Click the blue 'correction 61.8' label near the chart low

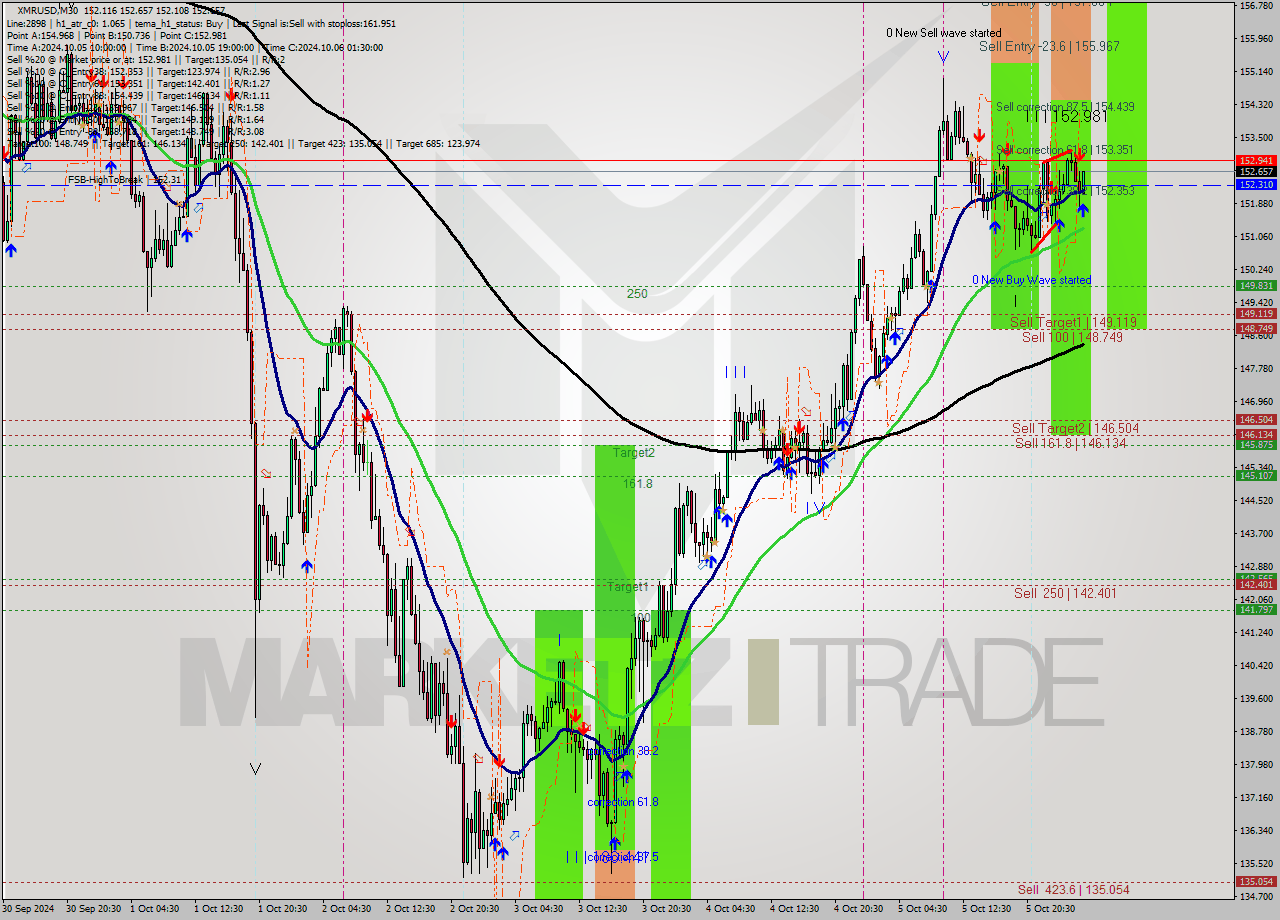pyautogui.click(x=624, y=802)
